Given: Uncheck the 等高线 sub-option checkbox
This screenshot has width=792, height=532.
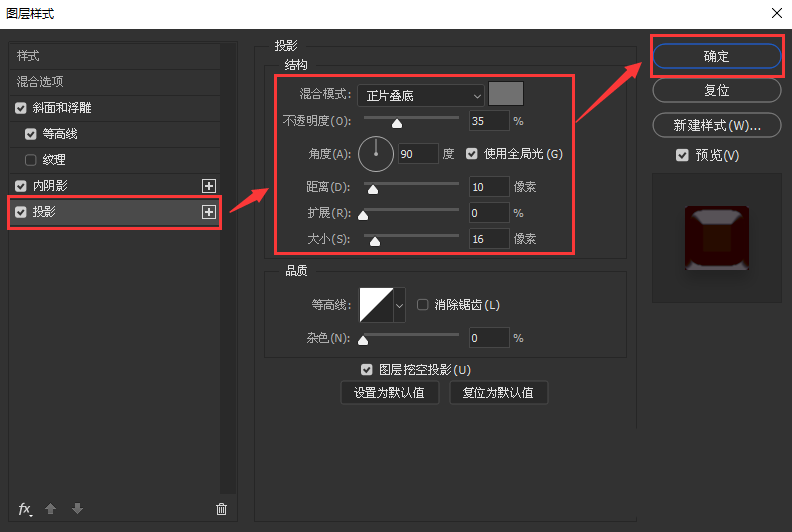Looking at the screenshot, I should tap(31, 134).
